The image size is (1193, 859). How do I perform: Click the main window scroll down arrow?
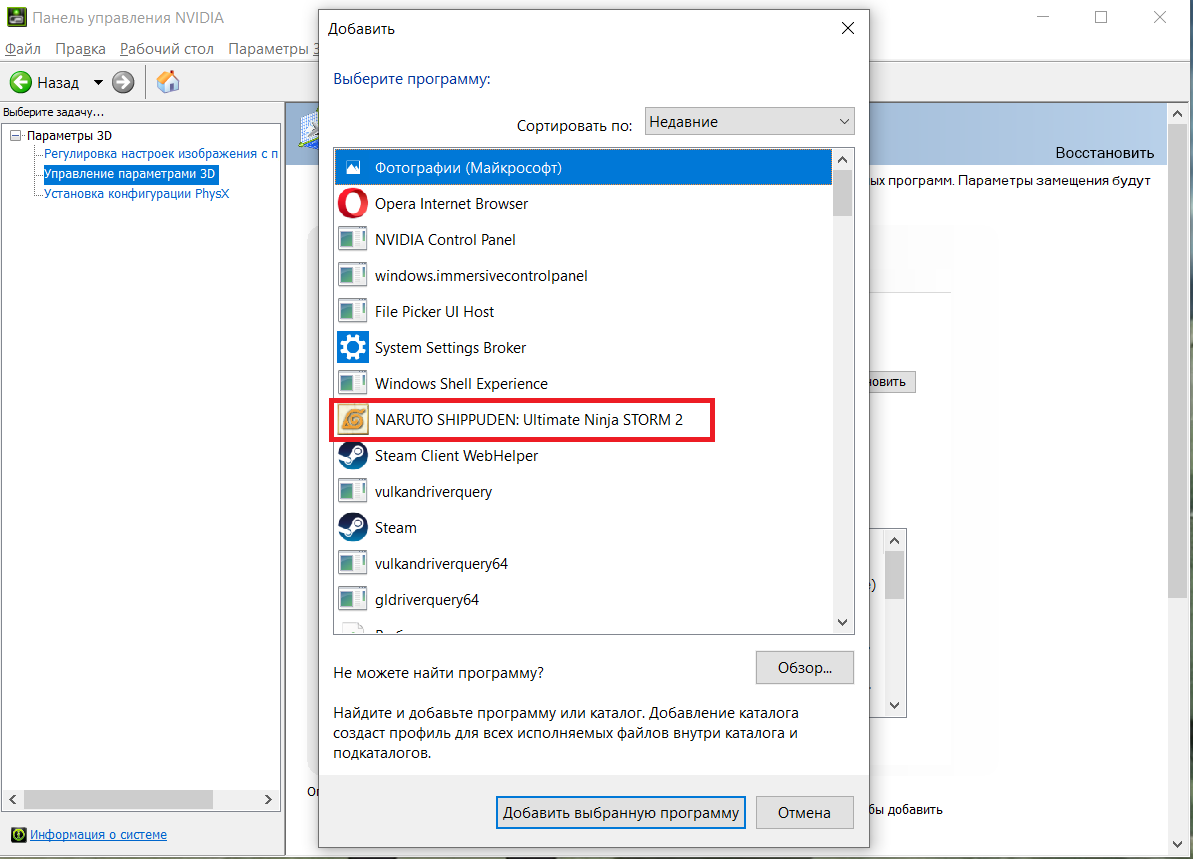coord(1178,845)
